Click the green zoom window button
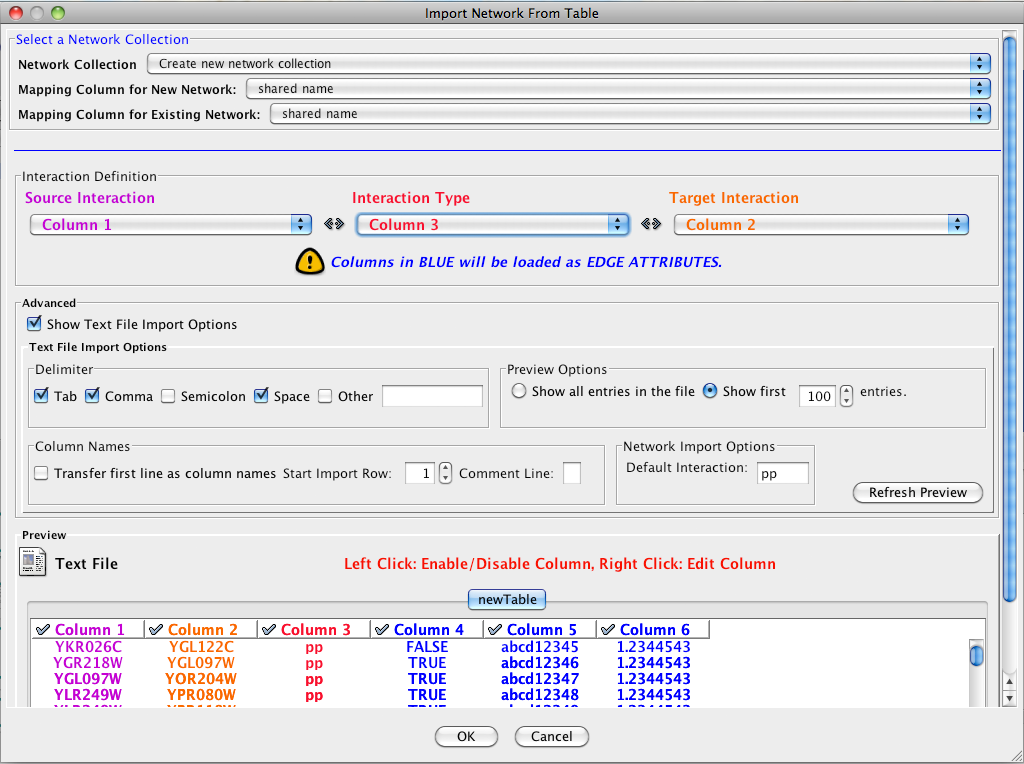 58,12
